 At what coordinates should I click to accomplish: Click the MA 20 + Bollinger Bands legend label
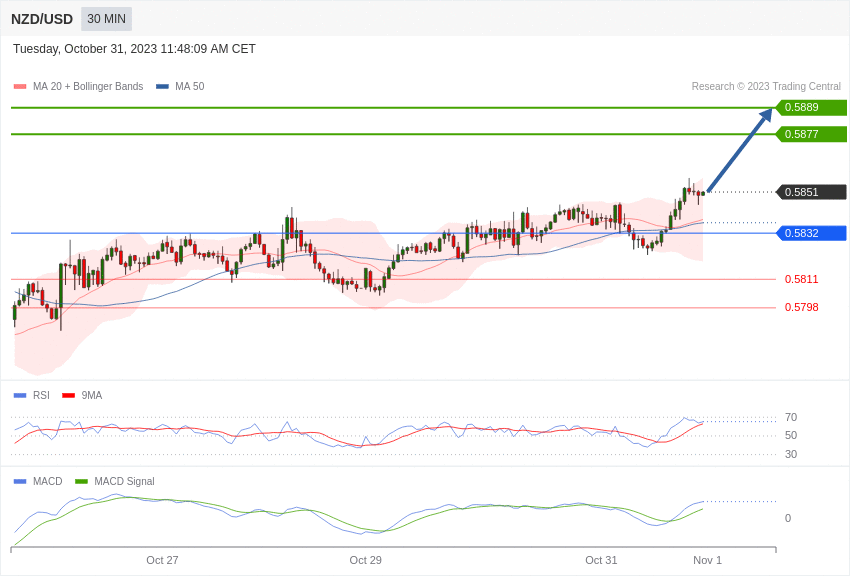(x=88, y=87)
